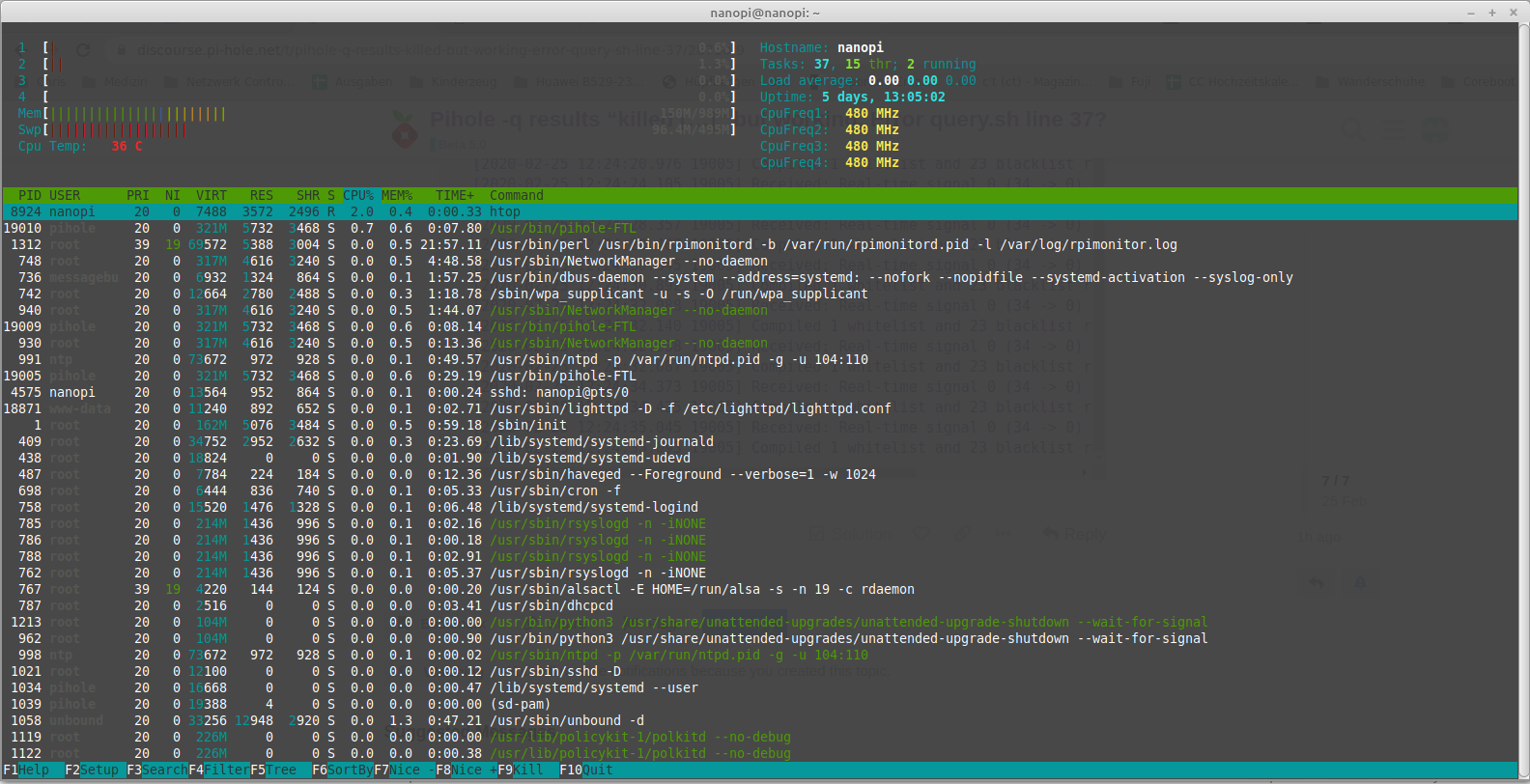This screenshot has height=784, width=1530.
Task: Click the terminal vertical scrollbar
Action: [x=1524, y=401]
